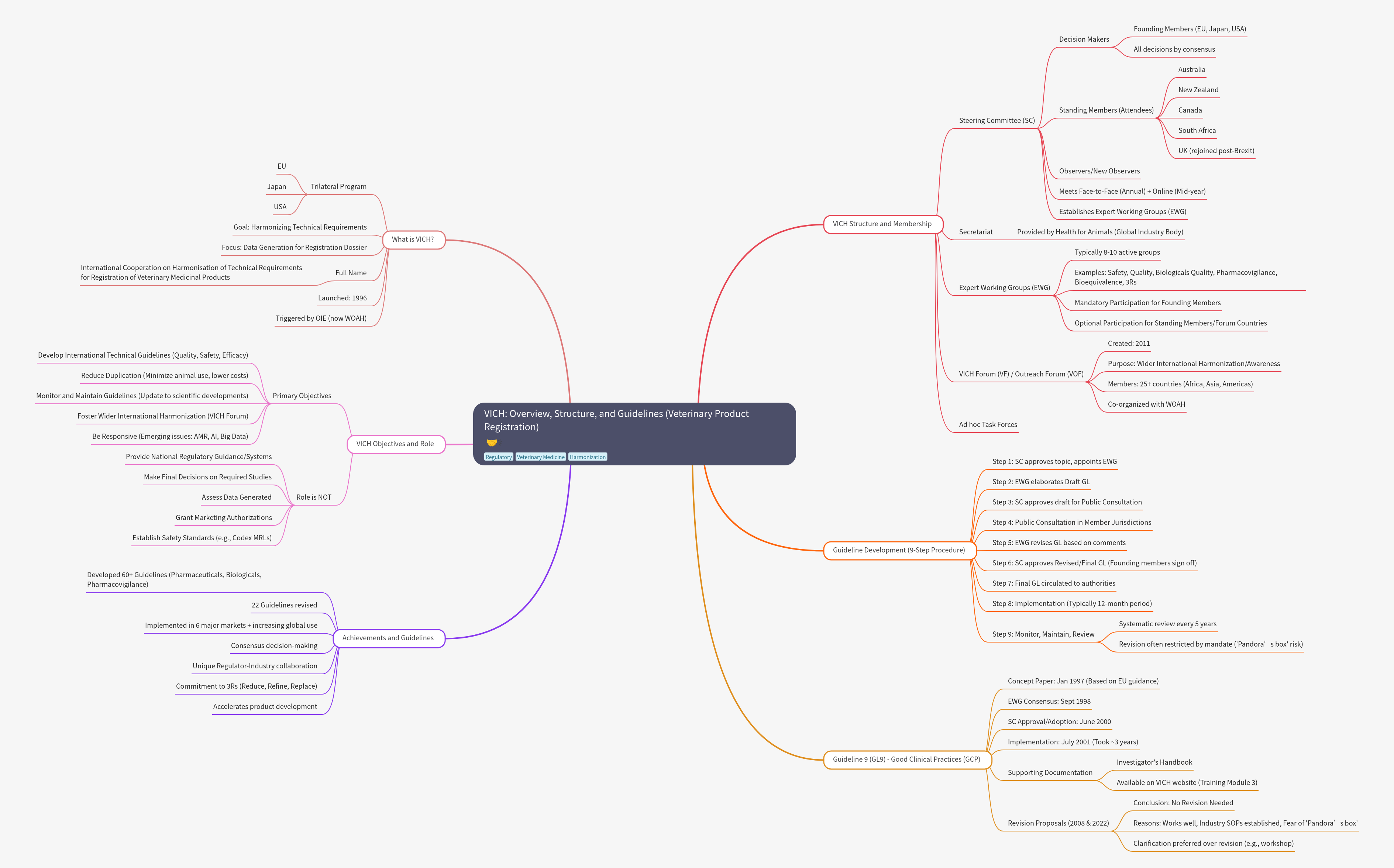Viewport: 1394px width, 868px height.
Task: Select VICH Objectives and Role node
Action: (395, 444)
